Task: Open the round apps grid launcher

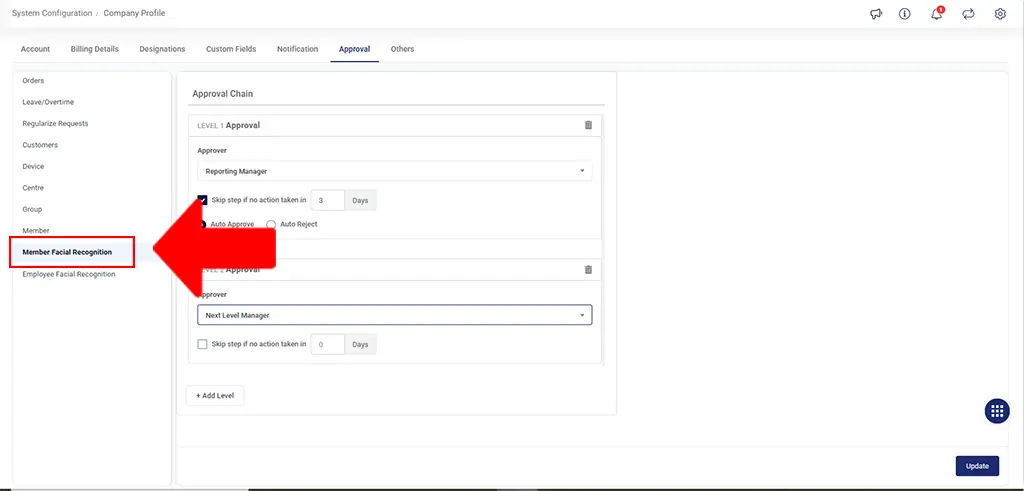Action: (997, 411)
